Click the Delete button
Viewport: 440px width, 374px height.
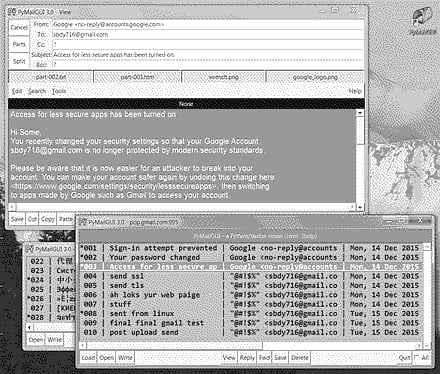300,357
